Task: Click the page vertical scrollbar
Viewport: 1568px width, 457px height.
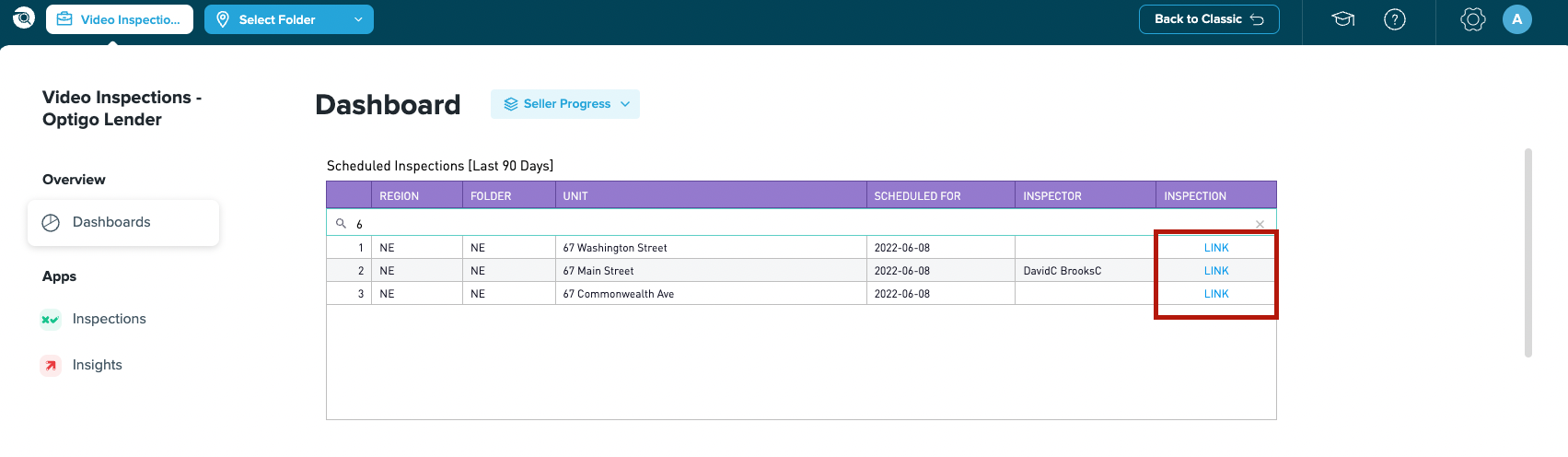Action: coord(1528,252)
